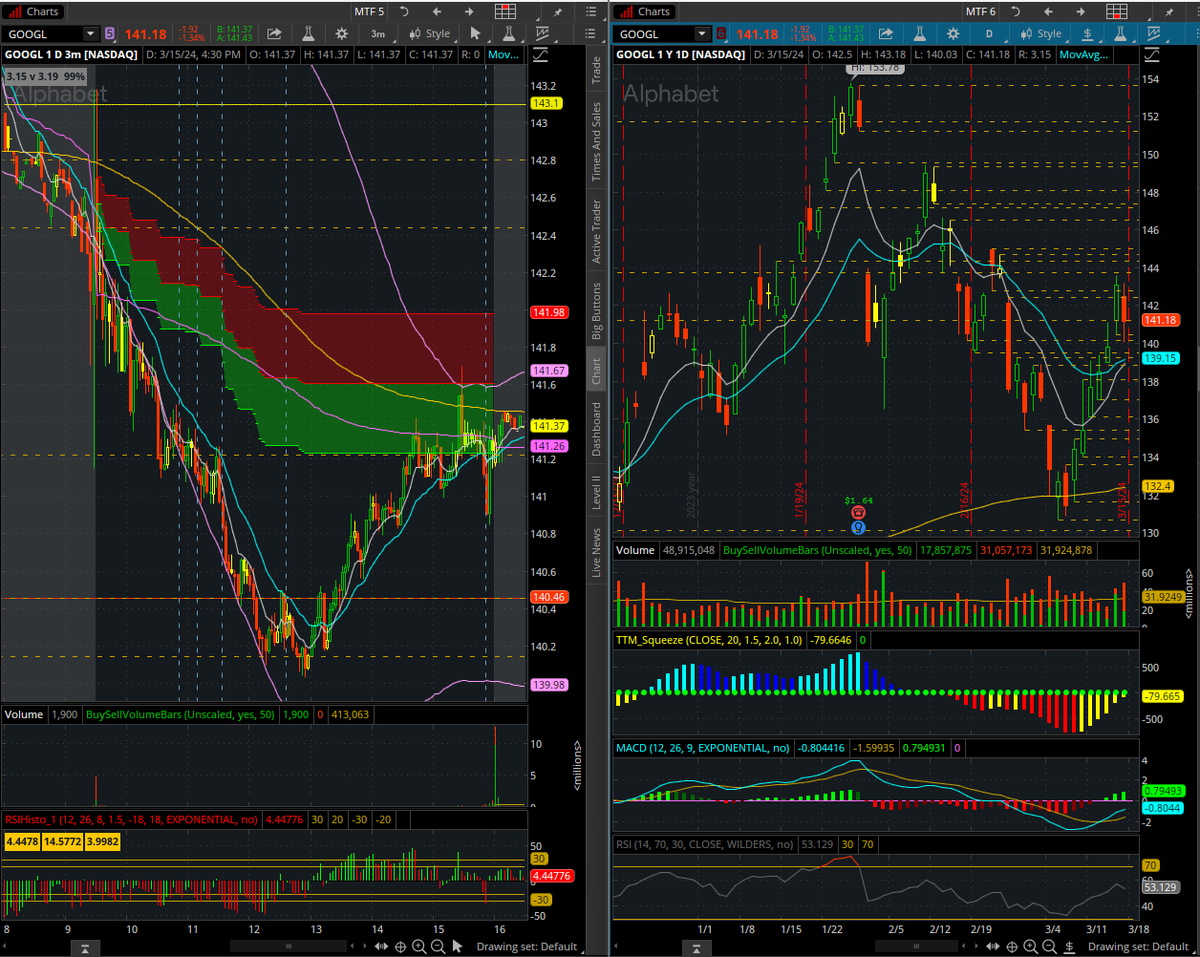1200x957 pixels.
Task: Open Patterns flask in right chart toolbar
Action: (x=1120, y=34)
